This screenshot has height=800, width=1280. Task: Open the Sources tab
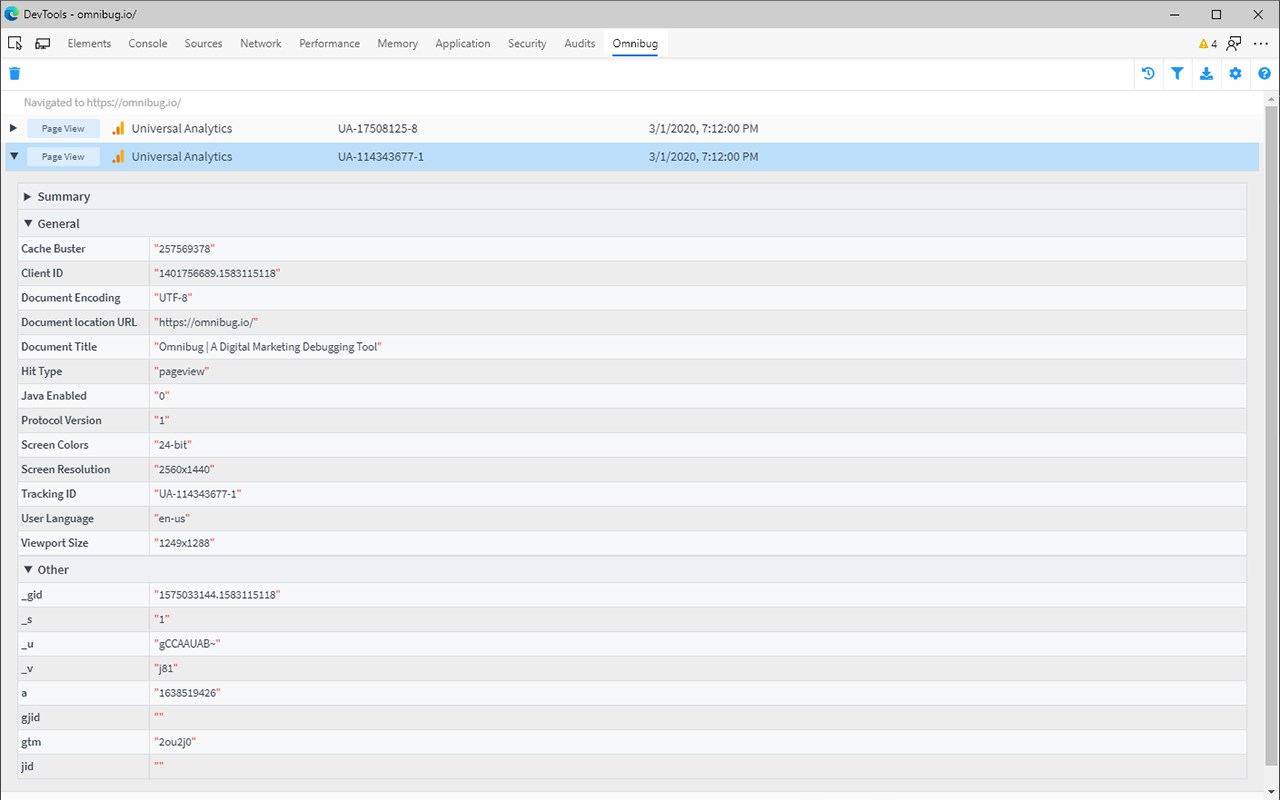click(x=203, y=44)
